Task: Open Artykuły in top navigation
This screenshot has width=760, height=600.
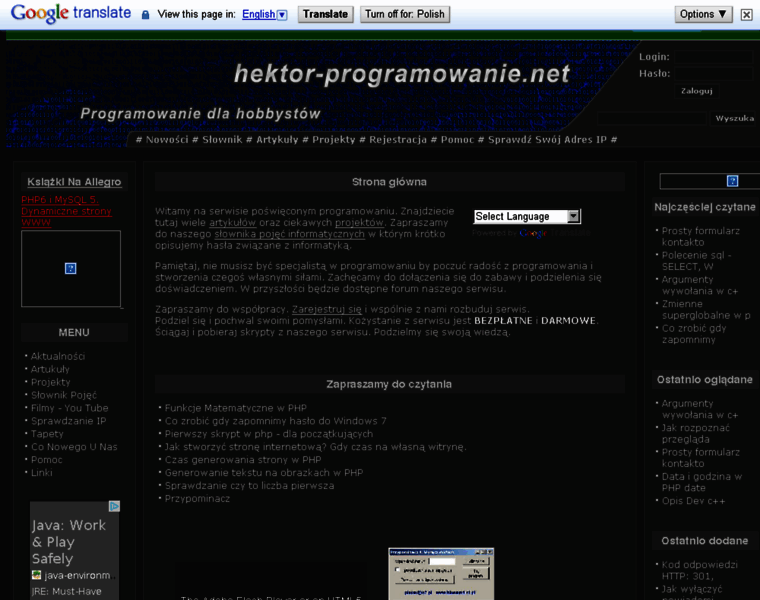Action: tap(277, 140)
